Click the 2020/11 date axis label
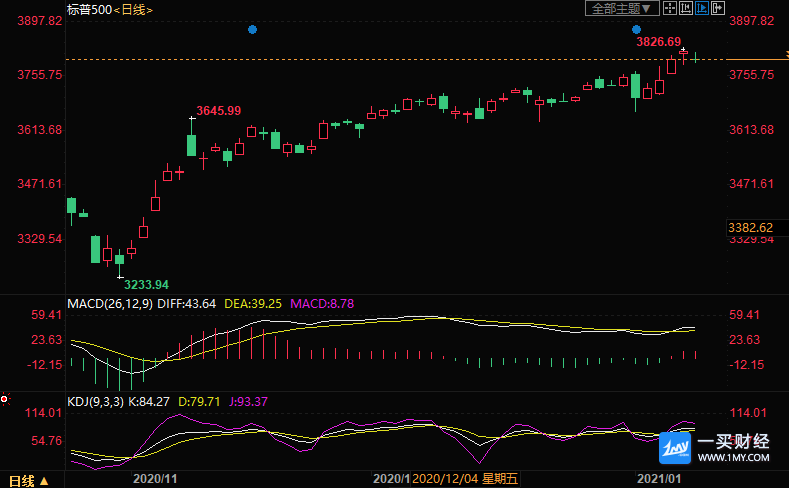Viewport: 789px width, 488px height. pos(155,478)
